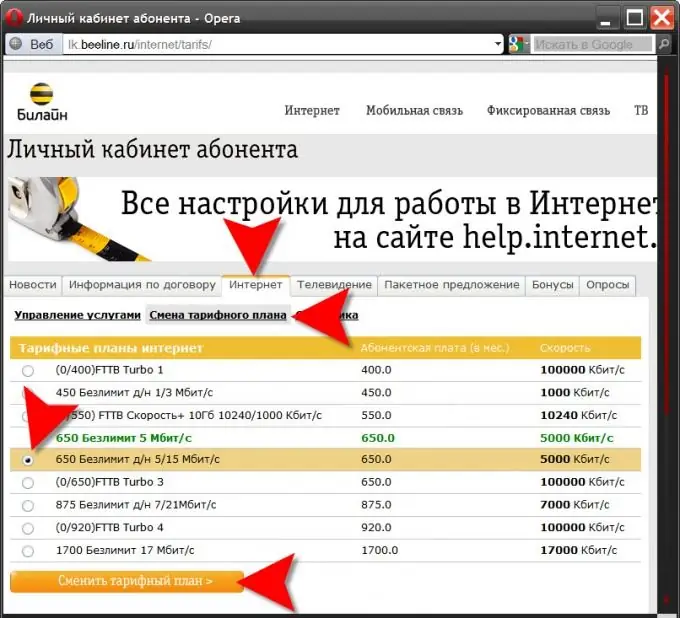
Task: Switch to the Опросы tab
Action: tap(608, 285)
